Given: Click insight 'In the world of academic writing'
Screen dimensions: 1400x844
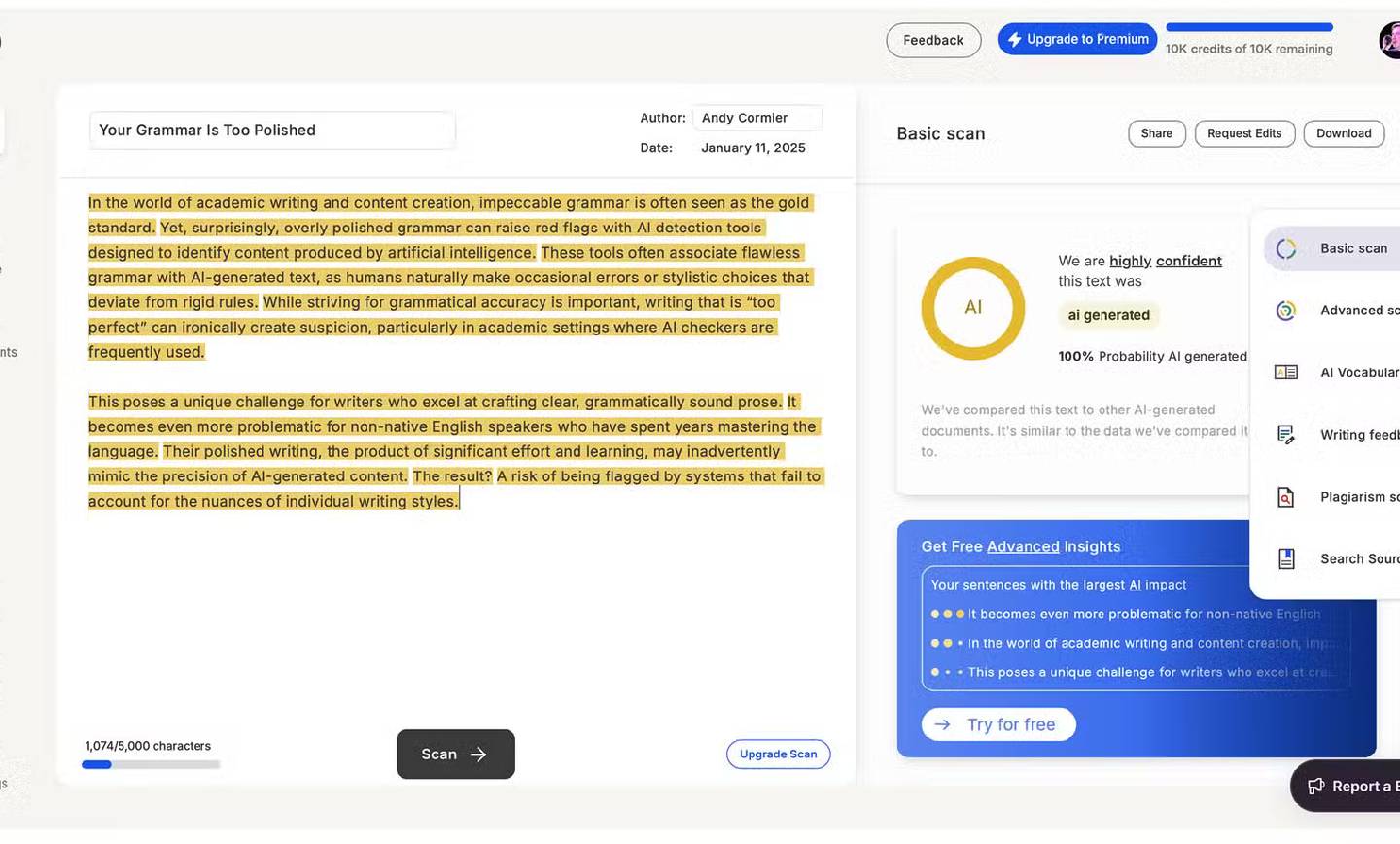Looking at the screenshot, I should (1134, 643).
